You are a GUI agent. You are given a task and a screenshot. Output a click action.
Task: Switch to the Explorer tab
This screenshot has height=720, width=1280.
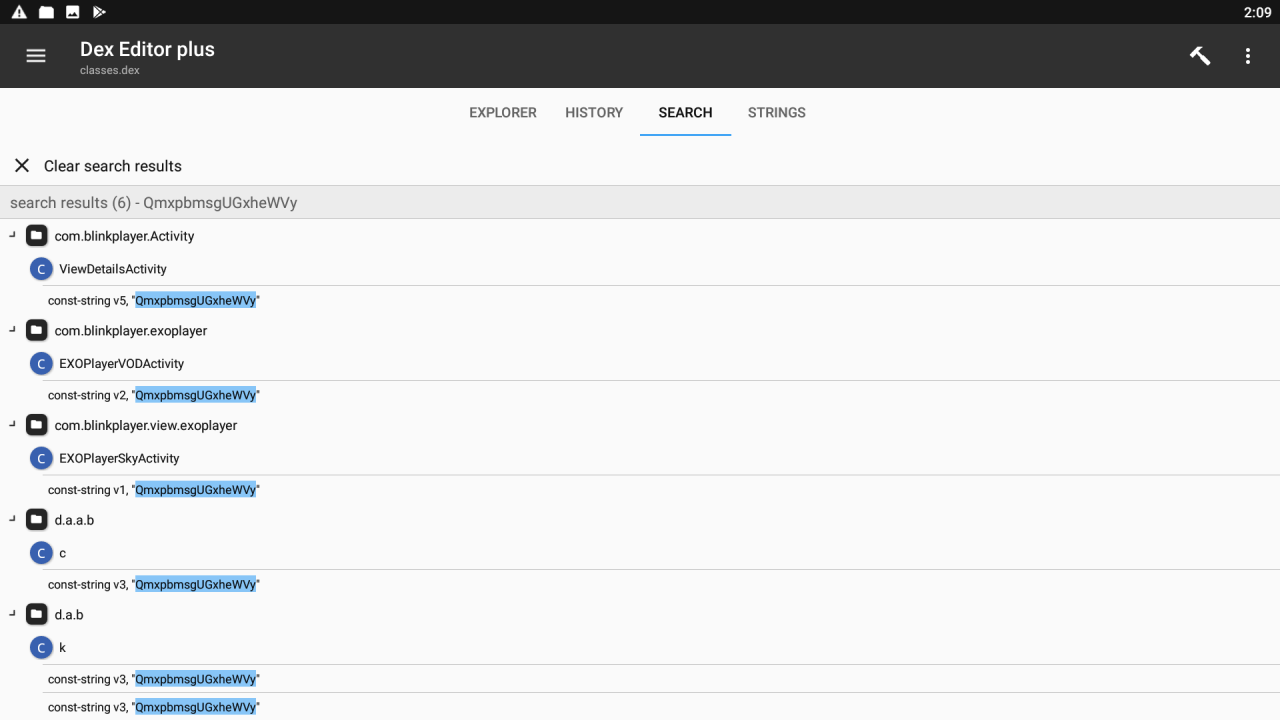click(x=503, y=113)
